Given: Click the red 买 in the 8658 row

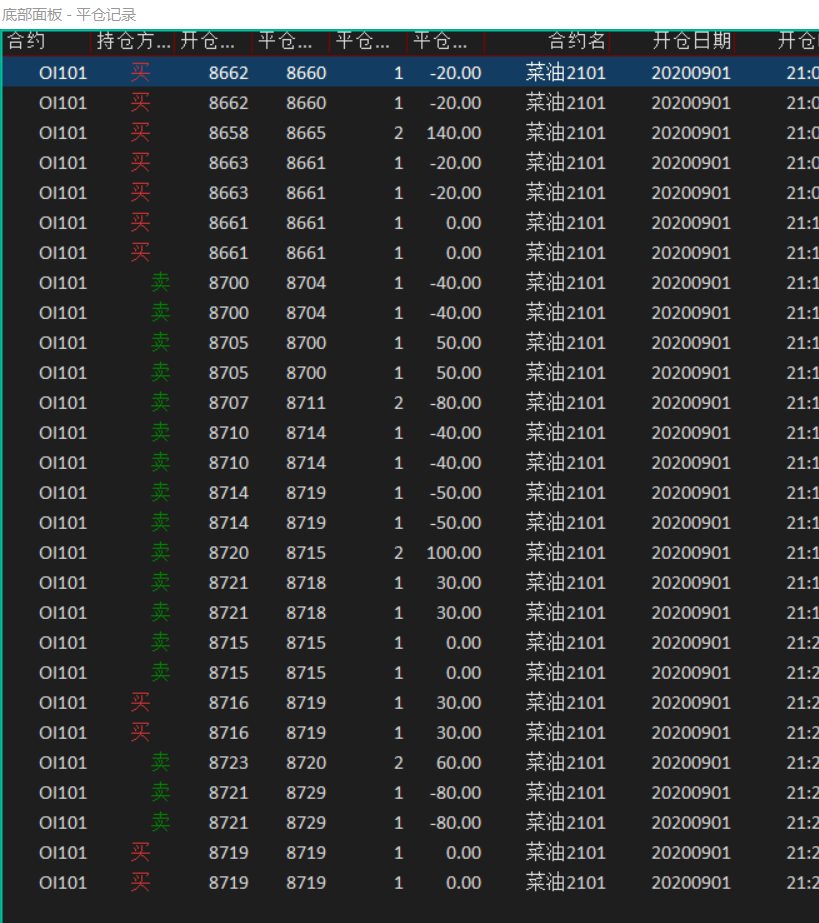Looking at the screenshot, I should [x=140, y=133].
